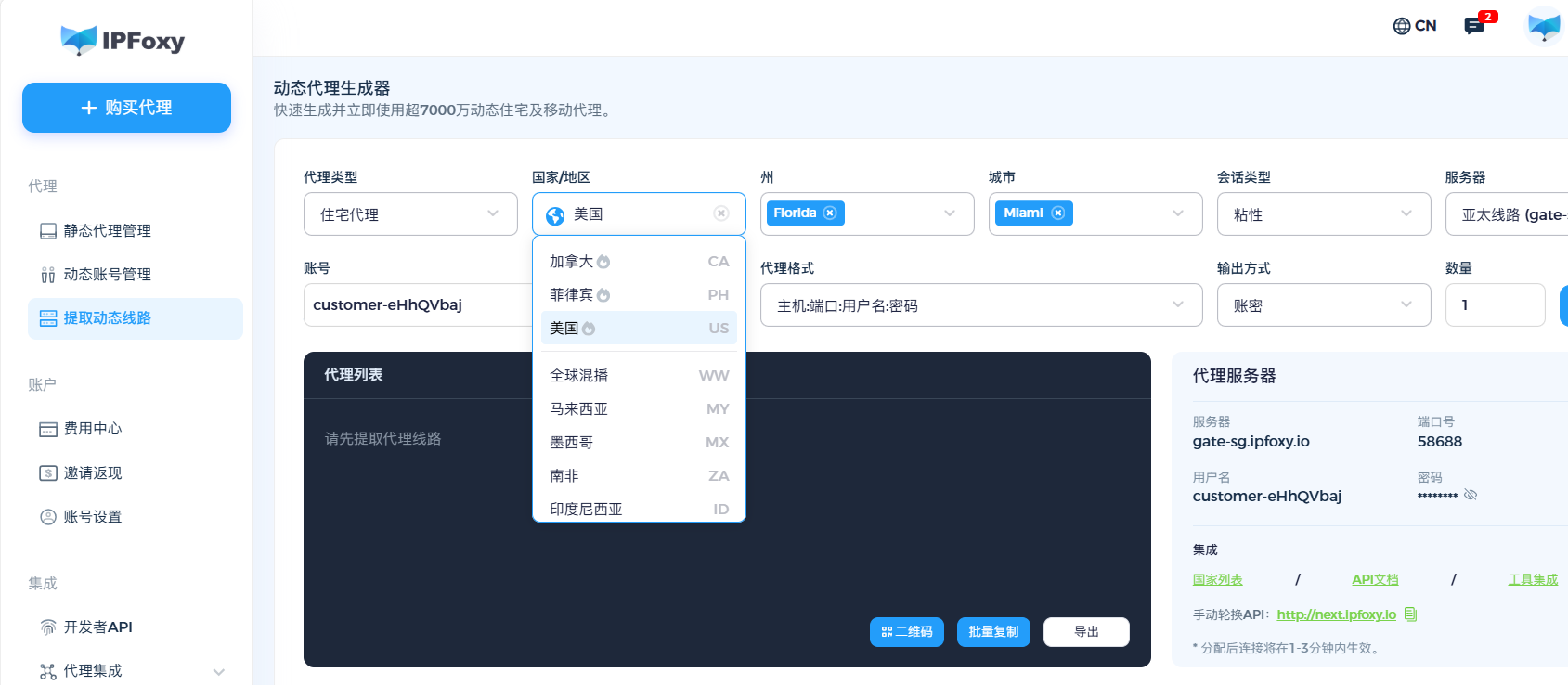Select 印度尼西亚 ID from the country list
The height and width of the screenshot is (685, 1568).
[x=639, y=509]
